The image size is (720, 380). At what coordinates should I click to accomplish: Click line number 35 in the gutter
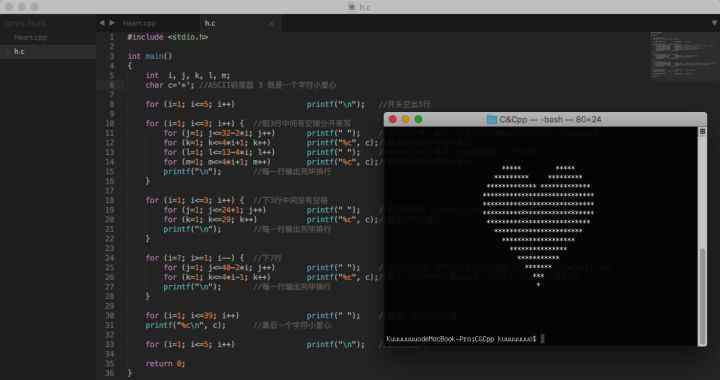110,363
